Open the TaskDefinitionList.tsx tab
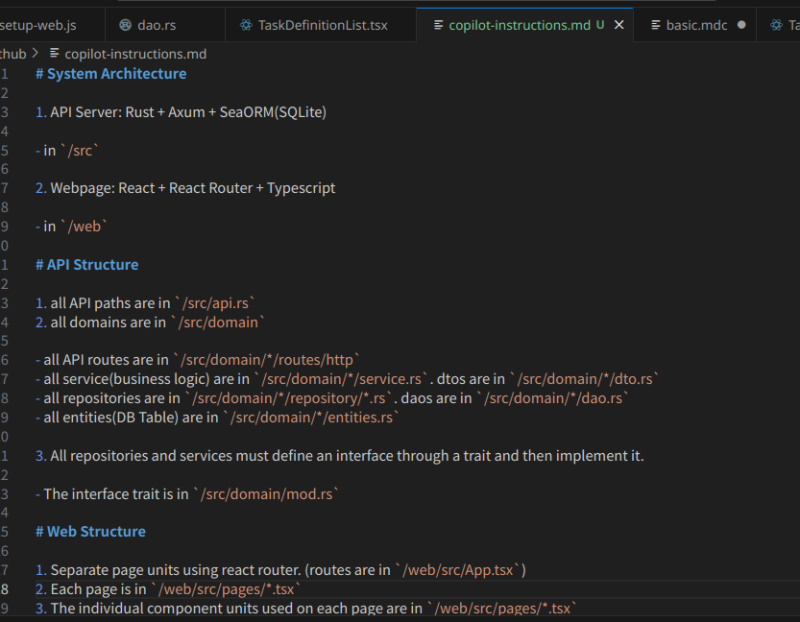800x622 pixels. coord(322,25)
